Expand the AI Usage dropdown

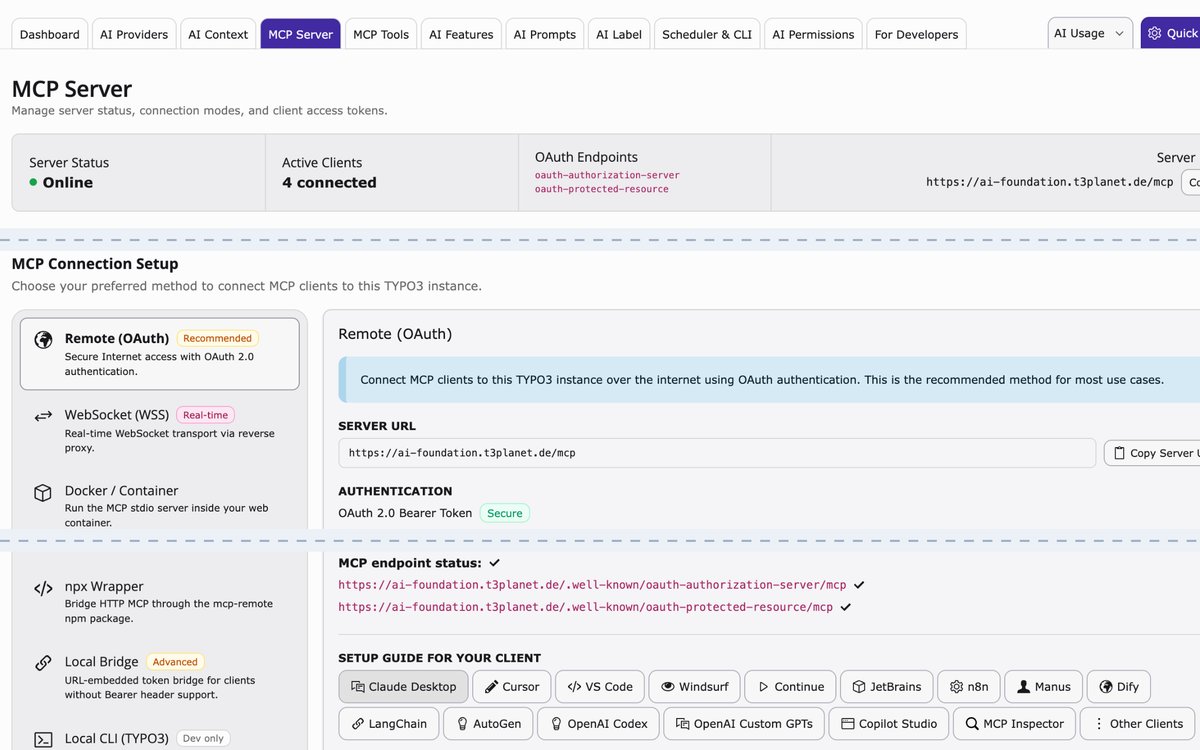(1090, 33)
